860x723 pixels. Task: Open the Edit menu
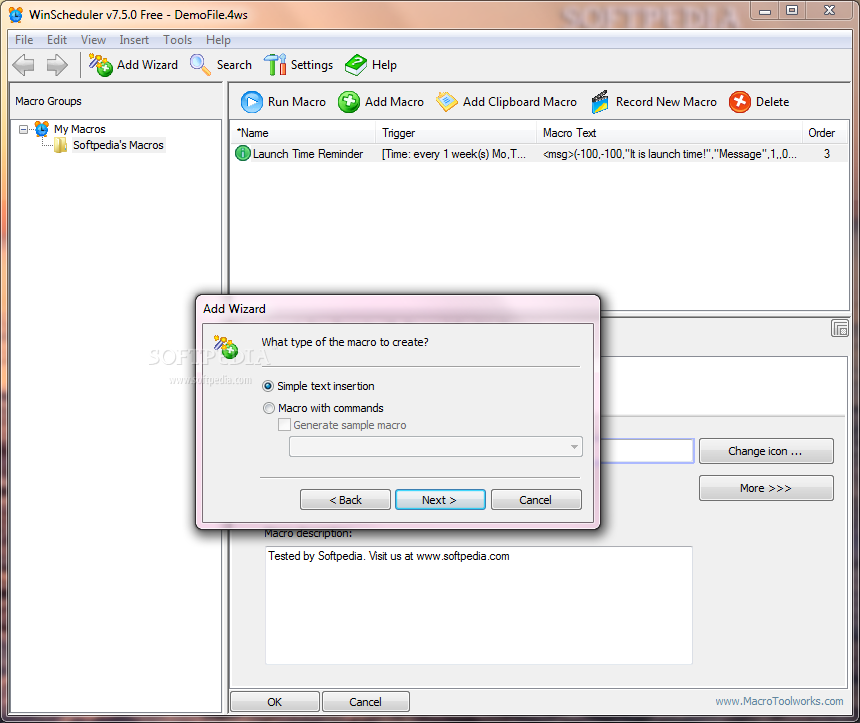(56, 40)
